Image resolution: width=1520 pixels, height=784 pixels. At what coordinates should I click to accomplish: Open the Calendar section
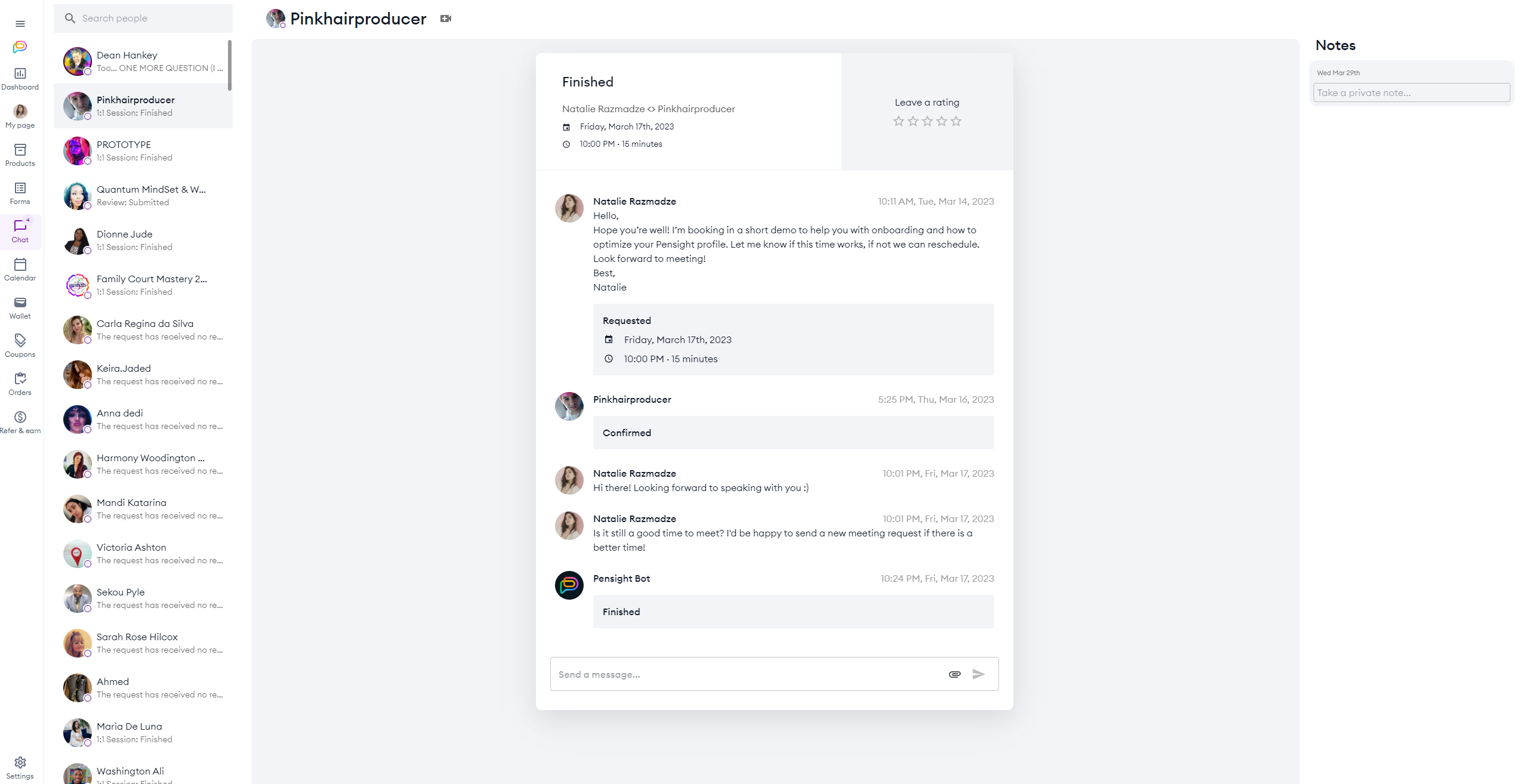pos(20,270)
